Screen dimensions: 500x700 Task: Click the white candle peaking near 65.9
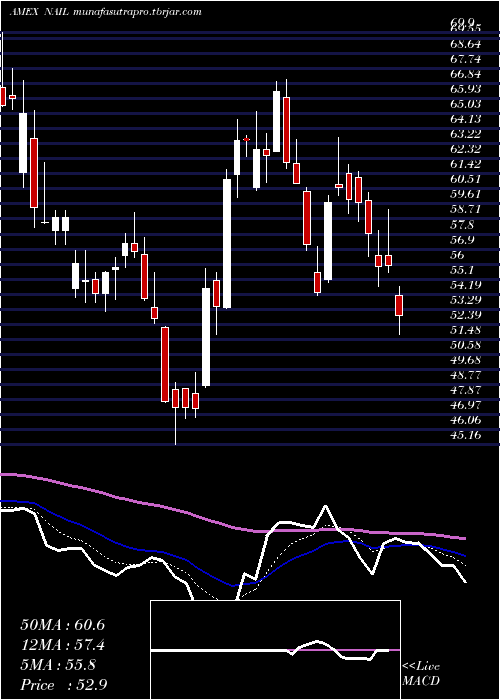[276, 121]
